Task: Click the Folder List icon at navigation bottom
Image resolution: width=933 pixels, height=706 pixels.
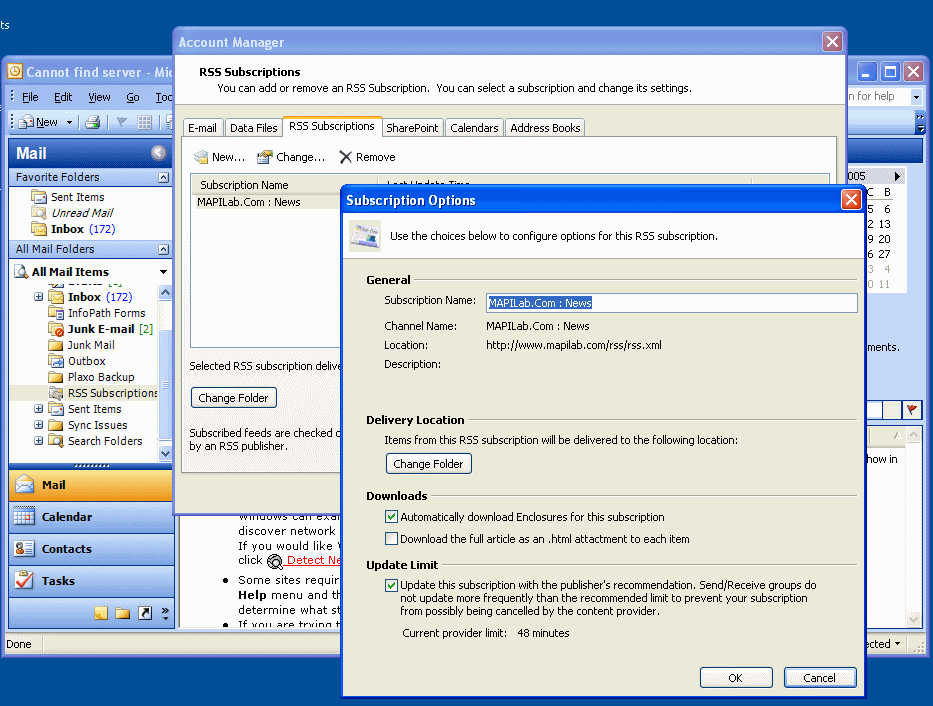Action: (123, 613)
